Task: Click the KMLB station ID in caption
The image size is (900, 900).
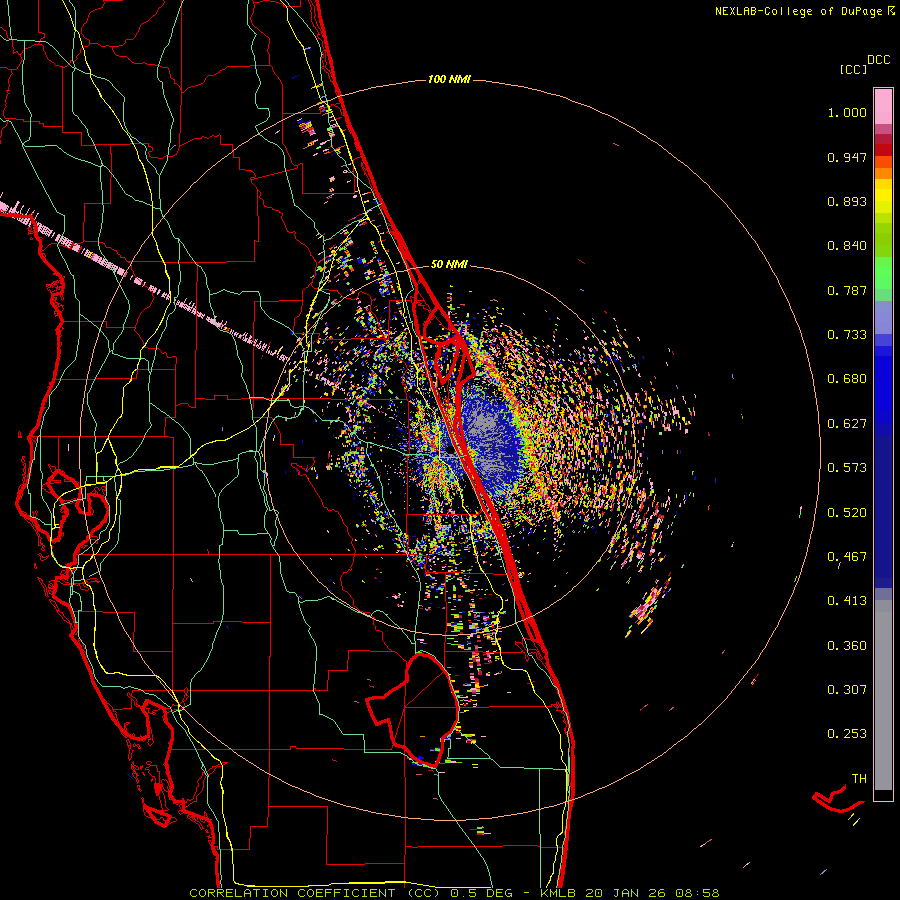Action: [557, 893]
